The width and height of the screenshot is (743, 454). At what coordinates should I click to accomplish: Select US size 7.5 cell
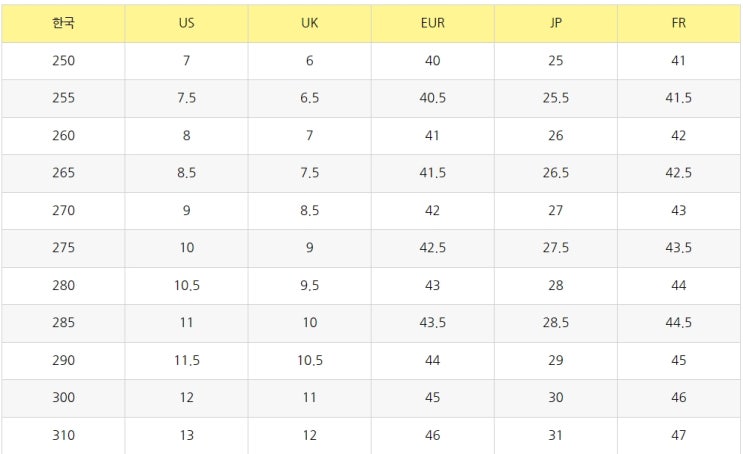(x=186, y=98)
